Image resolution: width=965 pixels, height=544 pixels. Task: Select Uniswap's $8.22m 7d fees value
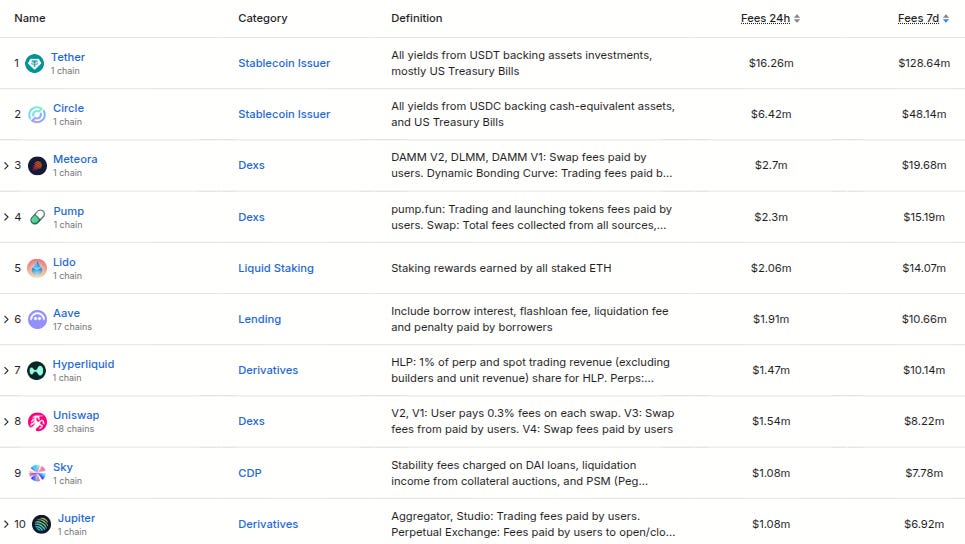(924, 422)
